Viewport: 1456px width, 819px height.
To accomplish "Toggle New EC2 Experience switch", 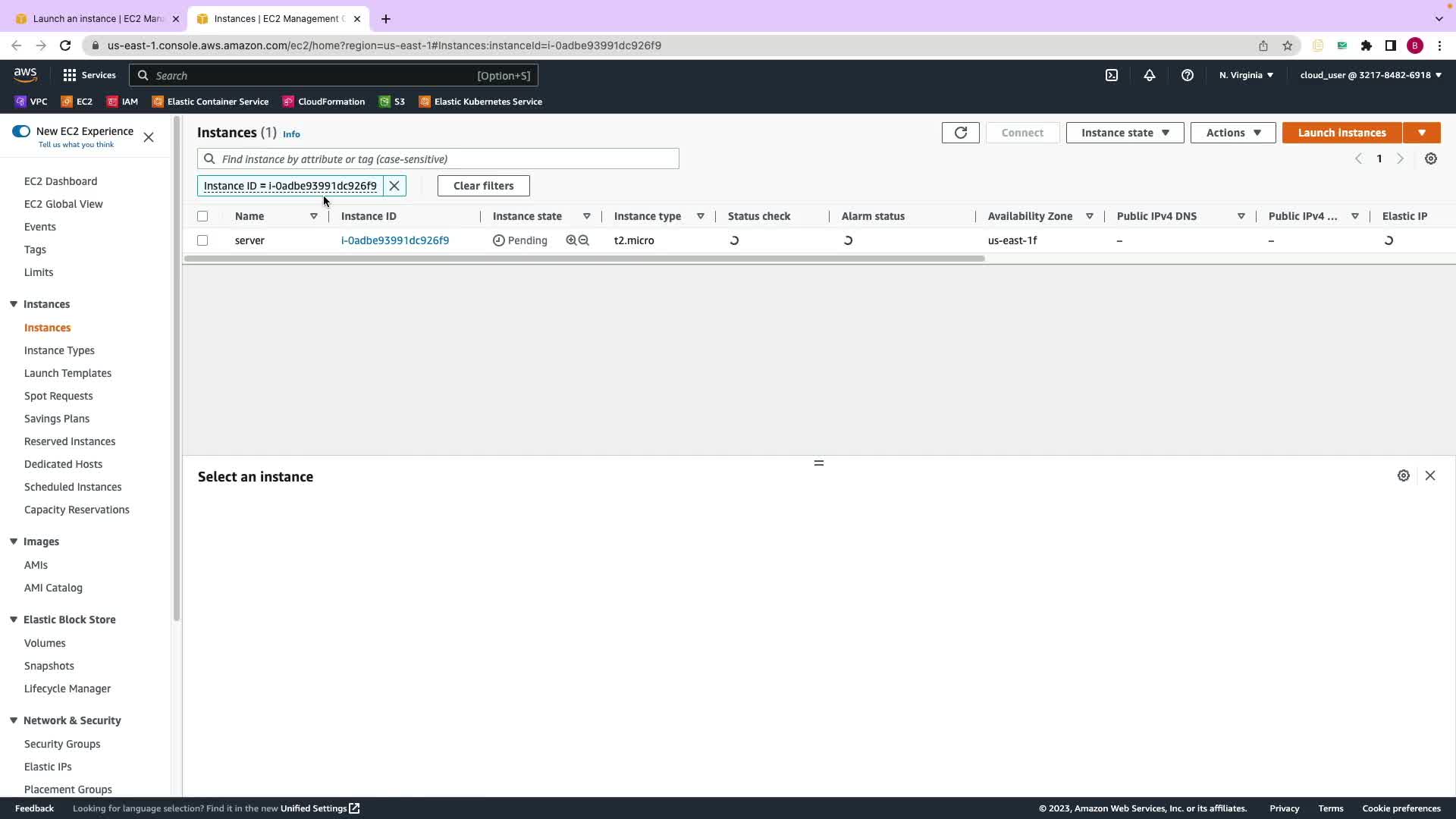I will coord(21,131).
